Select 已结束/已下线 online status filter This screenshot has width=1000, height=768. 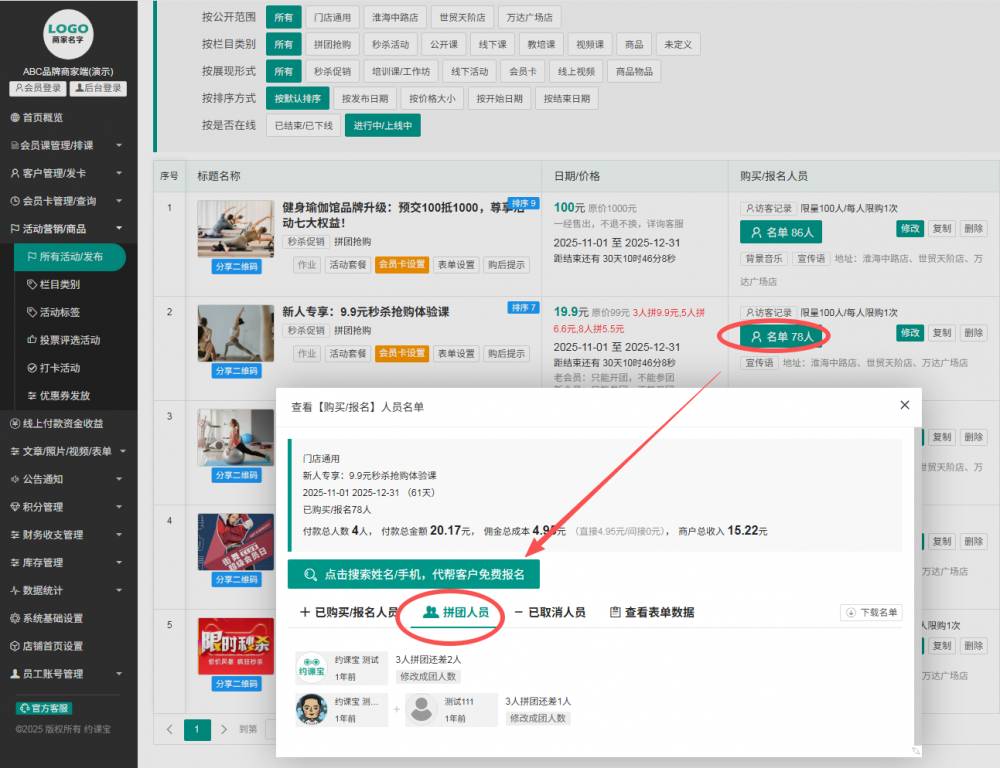(x=301, y=125)
